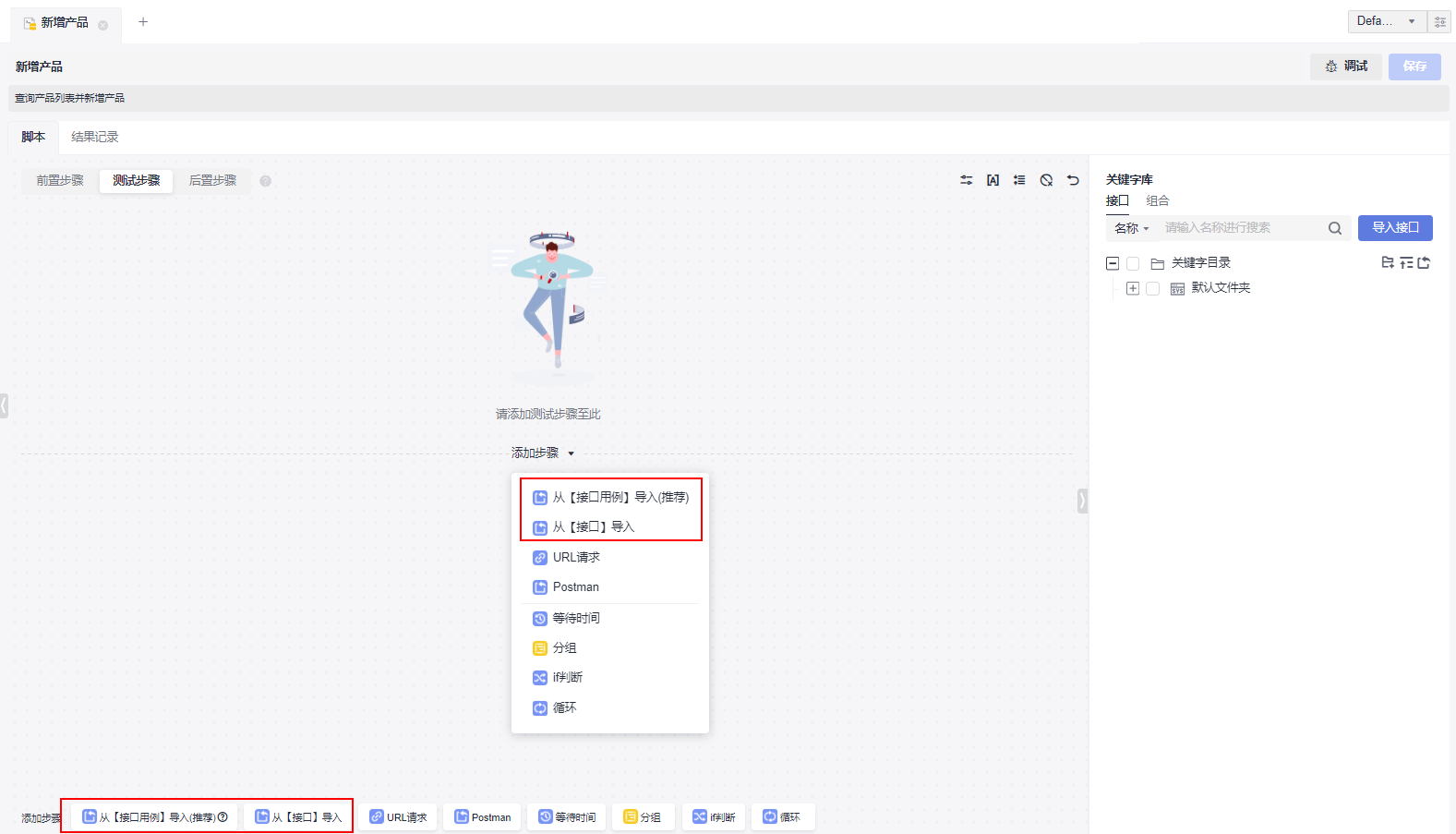
Task: Switch to 测试步骤 tab
Action: point(137,181)
